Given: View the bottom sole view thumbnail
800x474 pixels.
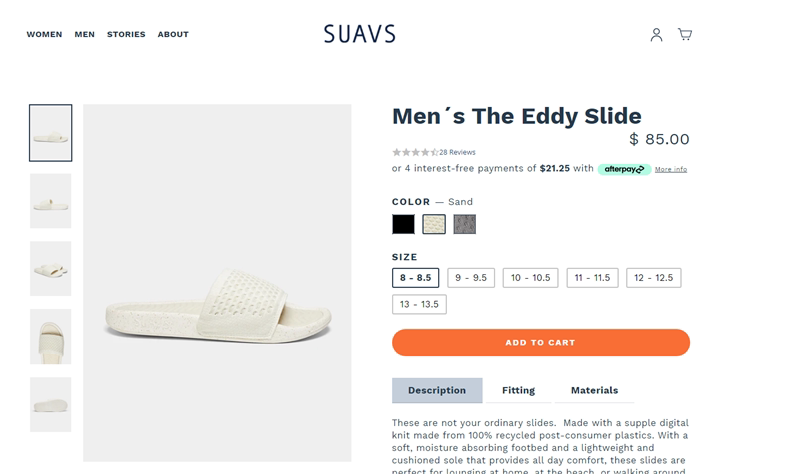Looking at the screenshot, I should (x=50, y=404).
